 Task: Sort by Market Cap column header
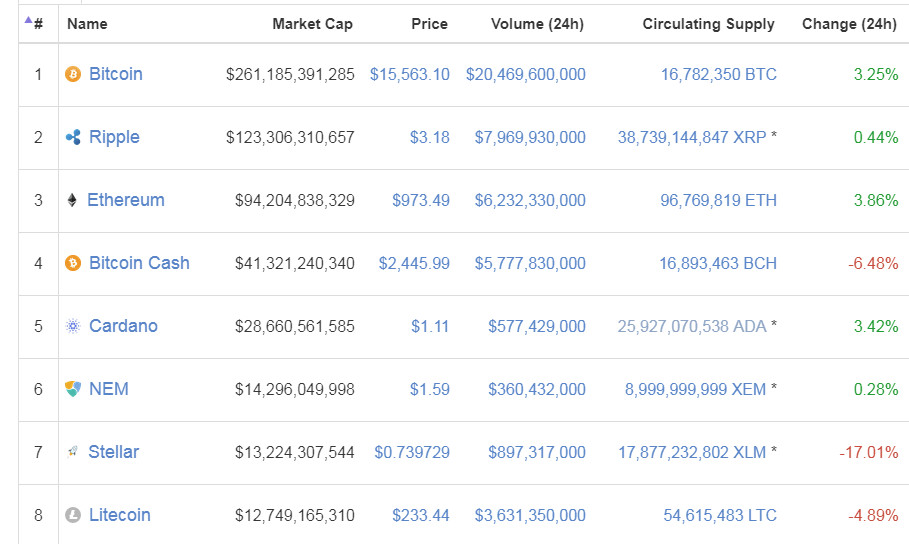tap(312, 24)
